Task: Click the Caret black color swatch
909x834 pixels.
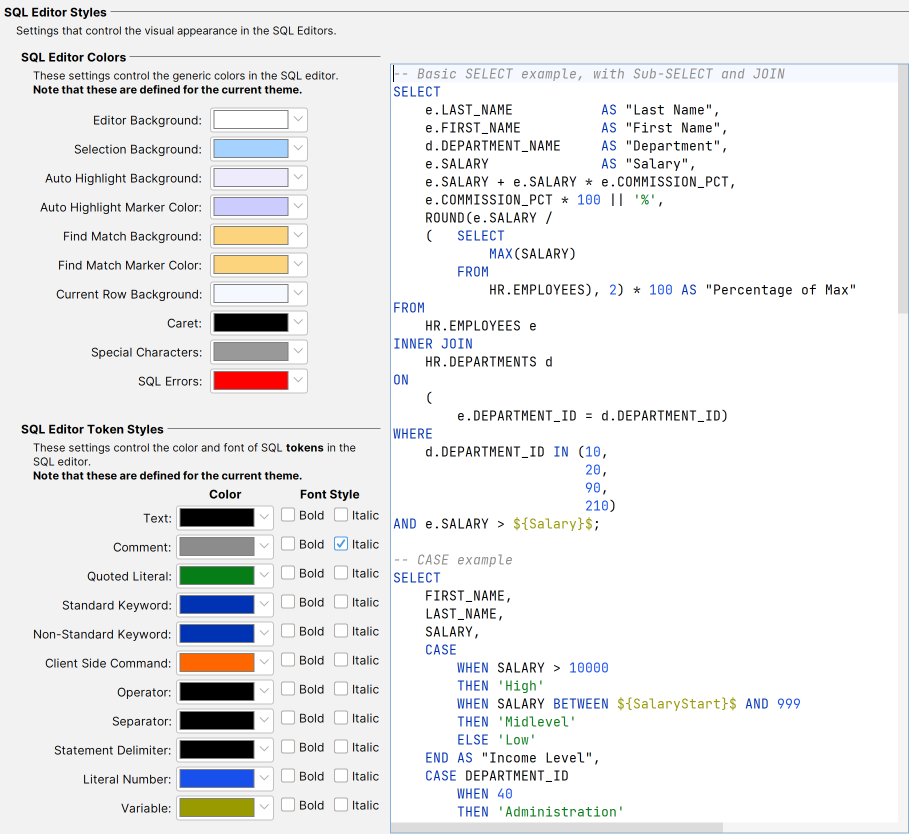Action: [x=250, y=323]
